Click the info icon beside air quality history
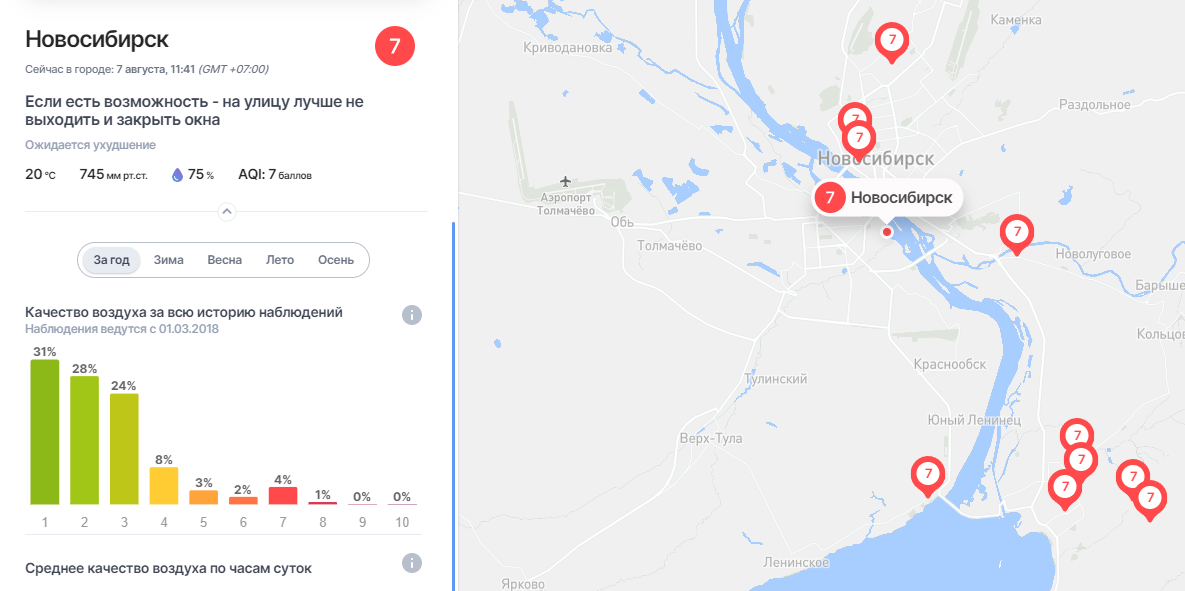The width and height of the screenshot is (1185, 591). coord(412,315)
